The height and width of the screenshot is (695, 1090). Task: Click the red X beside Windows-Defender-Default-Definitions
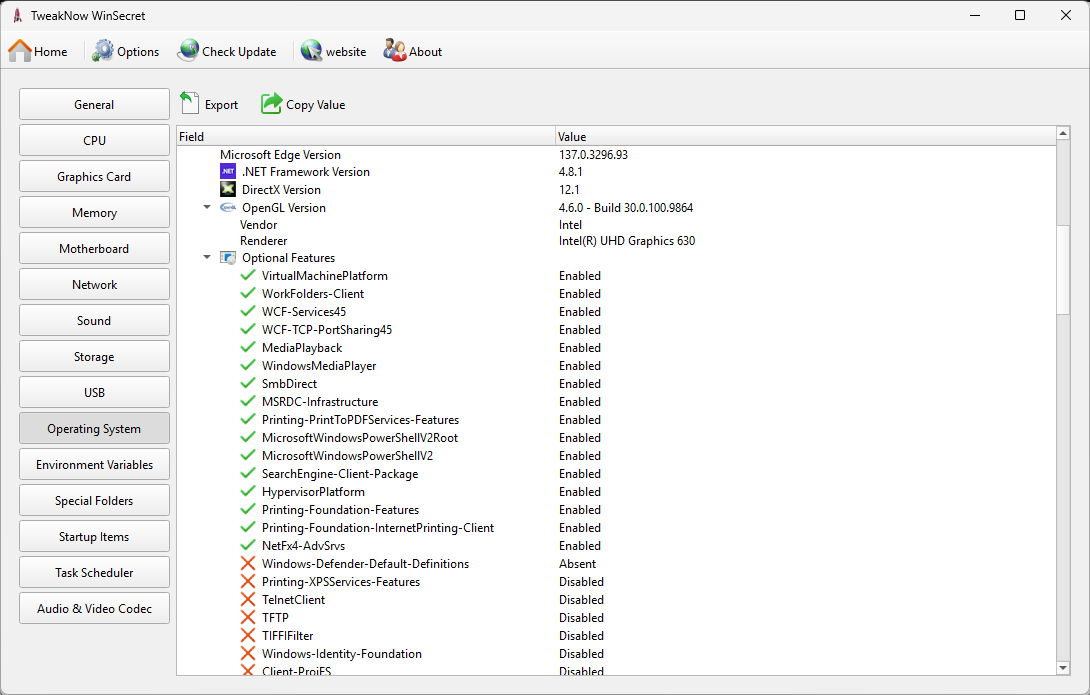point(247,564)
